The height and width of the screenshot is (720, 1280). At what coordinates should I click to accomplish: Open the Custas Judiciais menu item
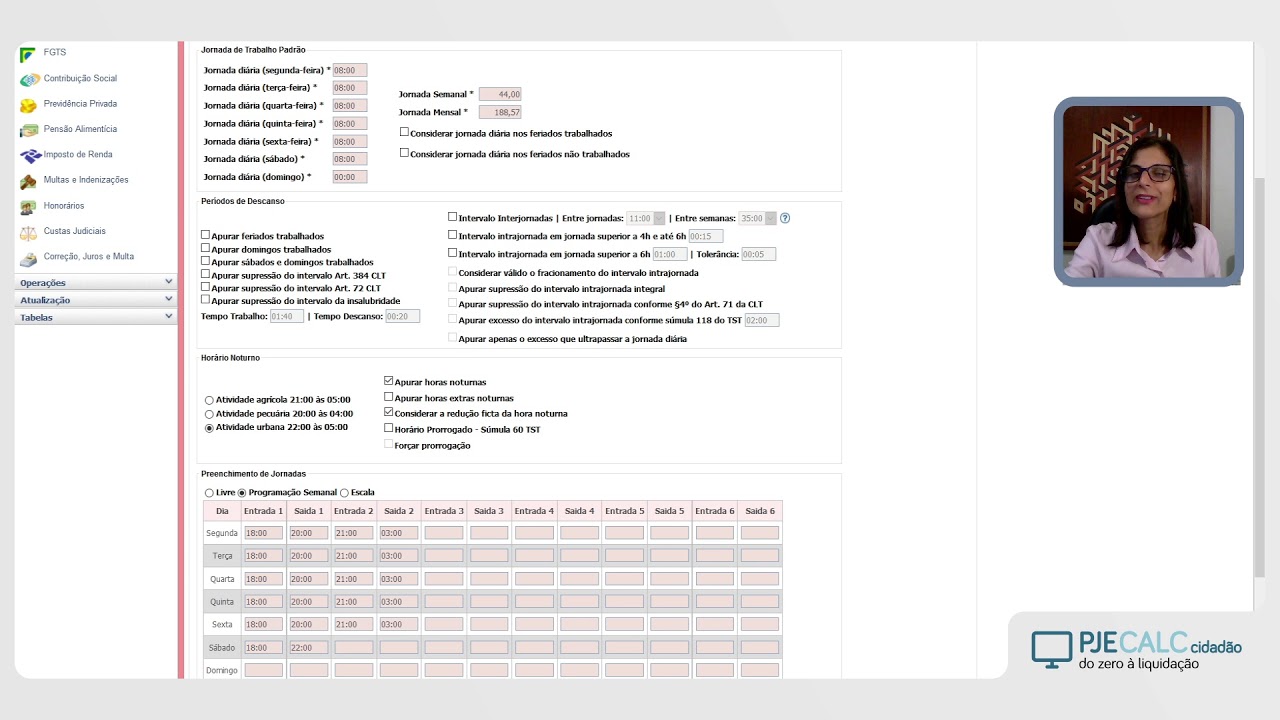coord(75,231)
